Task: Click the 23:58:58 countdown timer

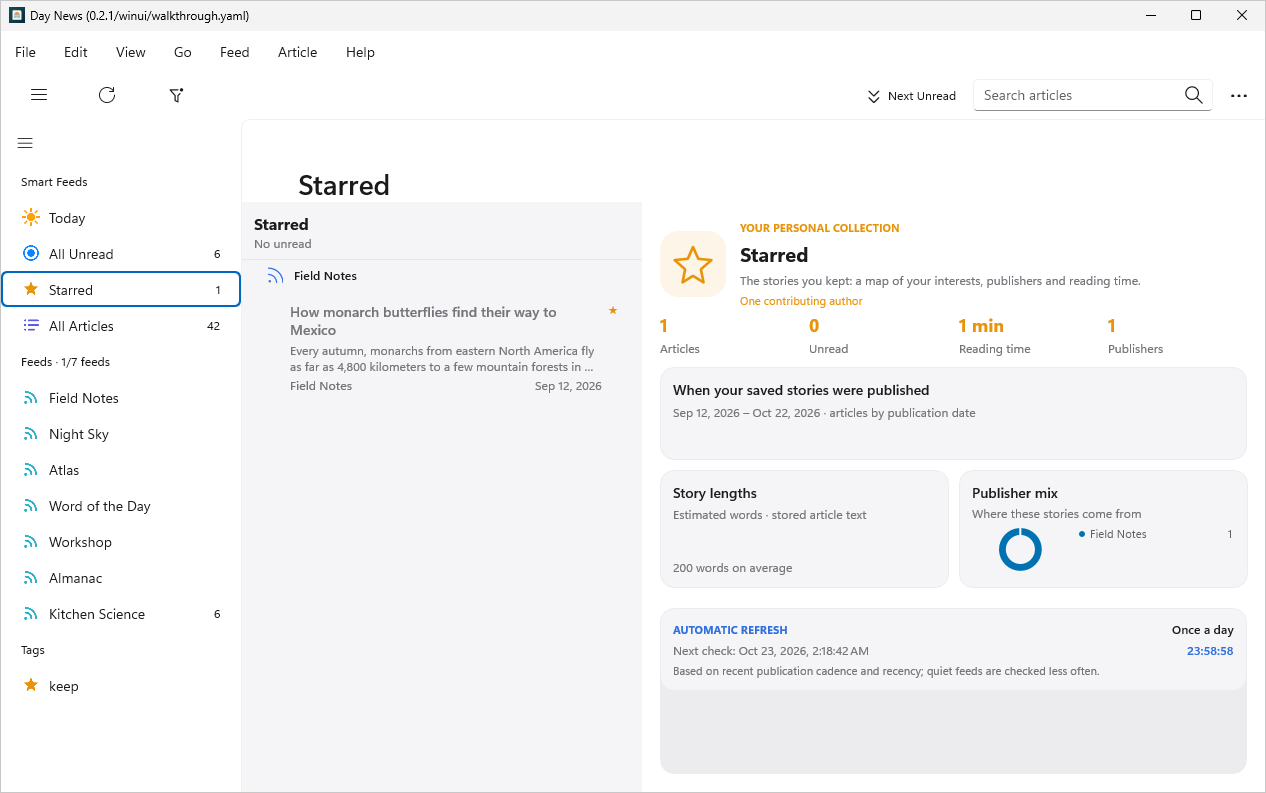Action: click(x=1210, y=651)
